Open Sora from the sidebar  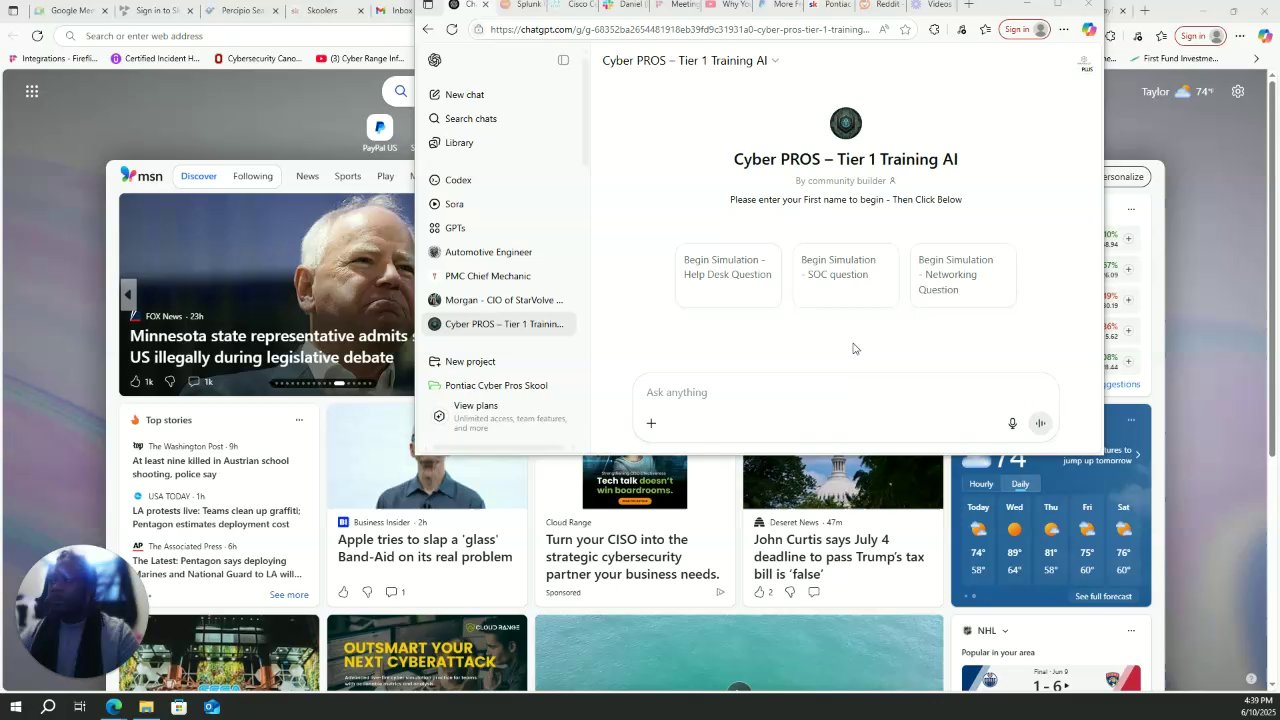[x=454, y=204]
